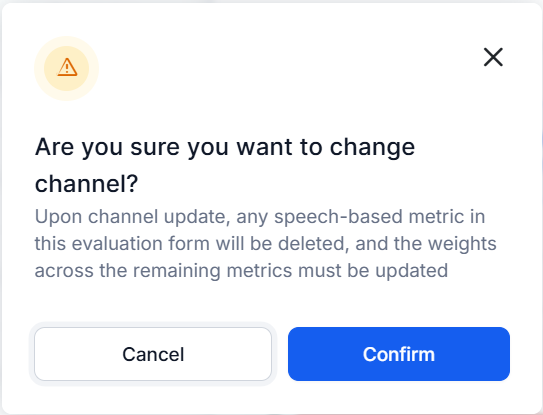Click the description about speech-based metric deletion
The image size is (543, 415).
(265, 244)
